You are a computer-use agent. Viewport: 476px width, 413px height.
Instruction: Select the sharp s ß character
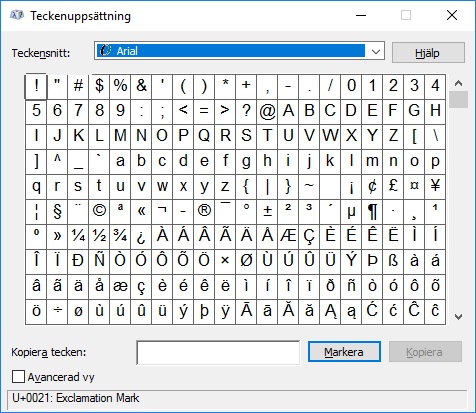point(393,262)
